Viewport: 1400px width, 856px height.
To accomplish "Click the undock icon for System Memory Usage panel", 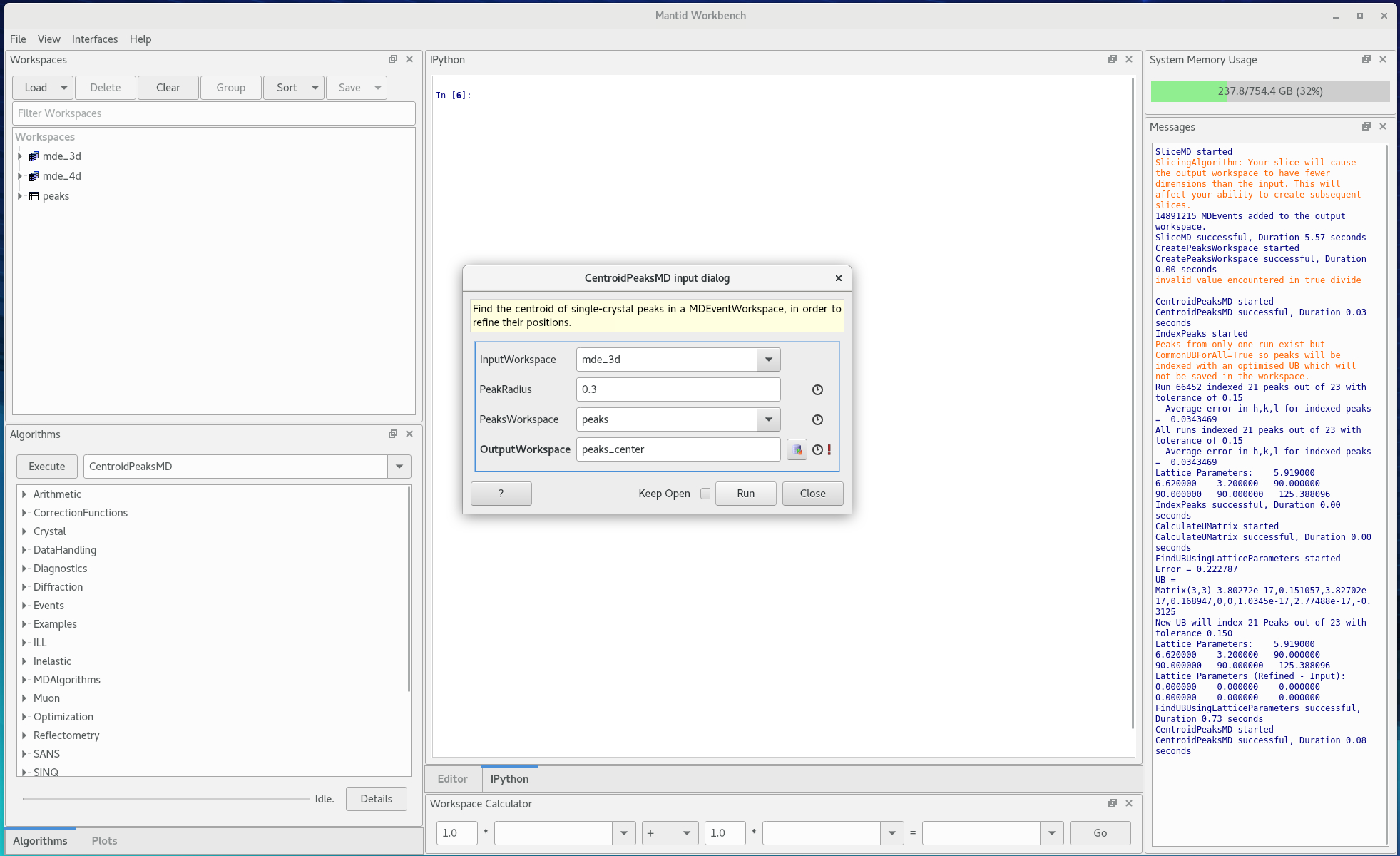I will click(1366, 59).
